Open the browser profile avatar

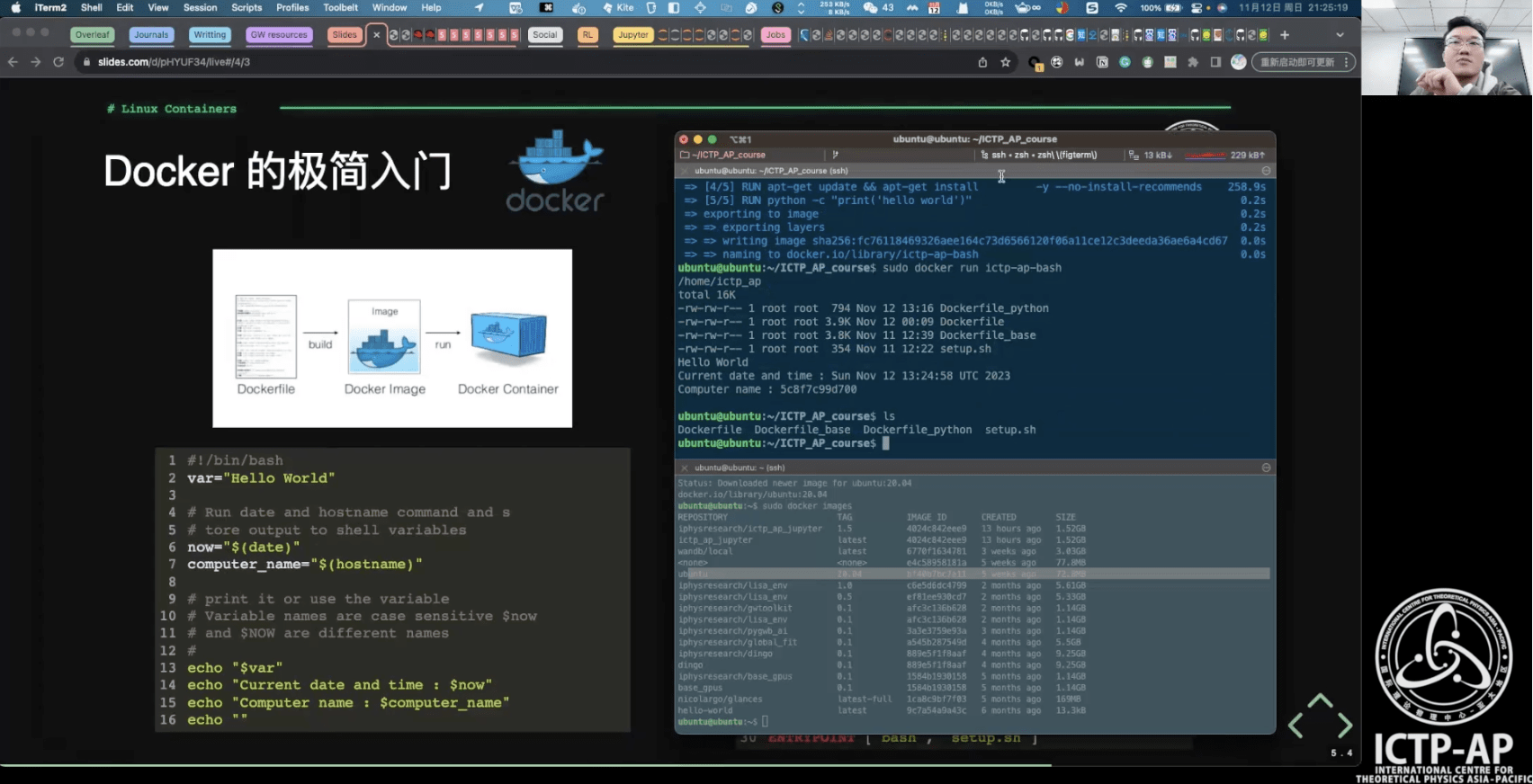[x=1239, y=62]
